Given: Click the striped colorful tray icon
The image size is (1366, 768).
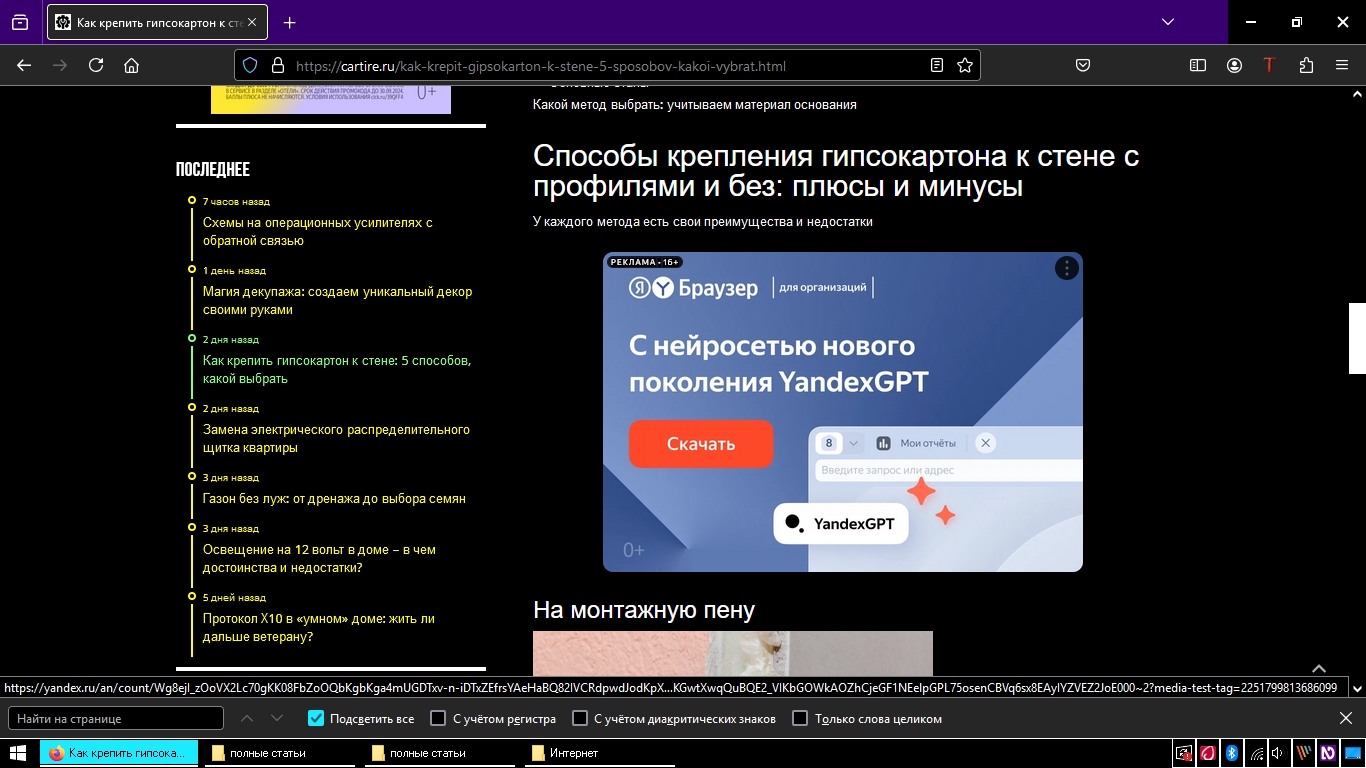Looking at the screenshot, I should tap(1304, 753).
